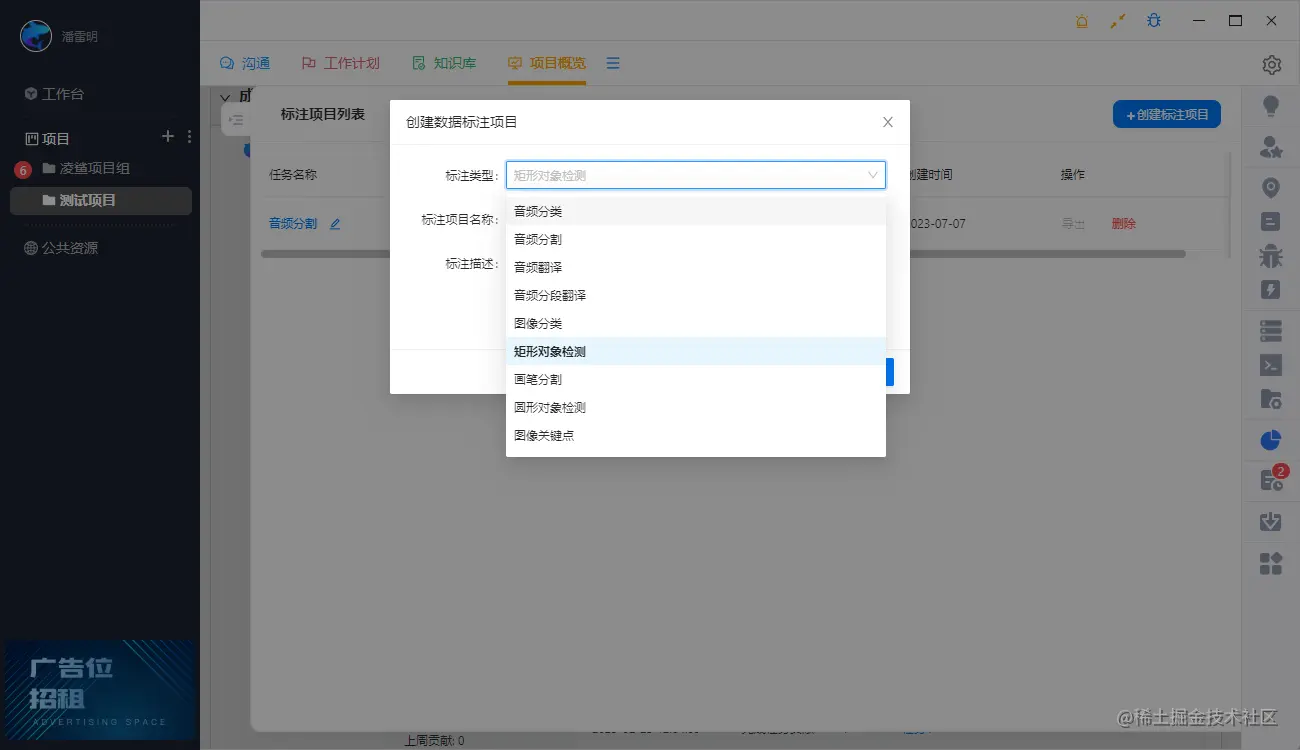
Task: Click the 任务名称 column header
Action: tap(293, 174)
